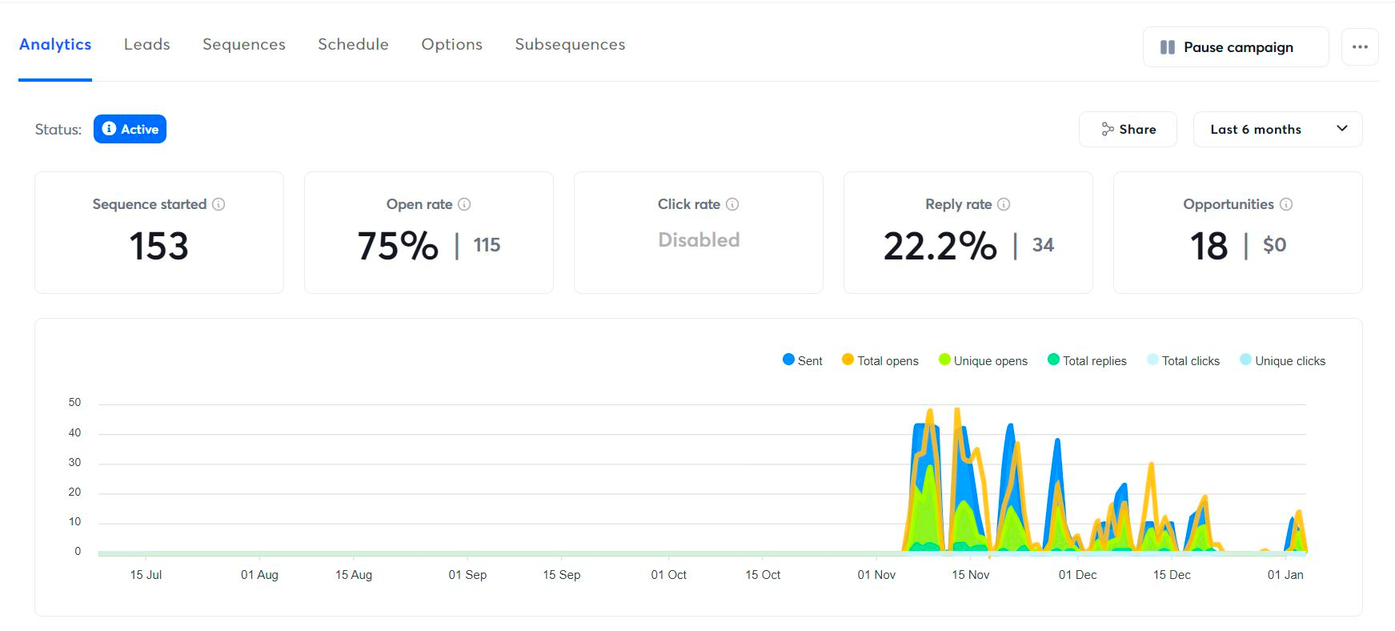Switch to the Leads tab
The image size is (1395, 631).
(x=147, y=44)
